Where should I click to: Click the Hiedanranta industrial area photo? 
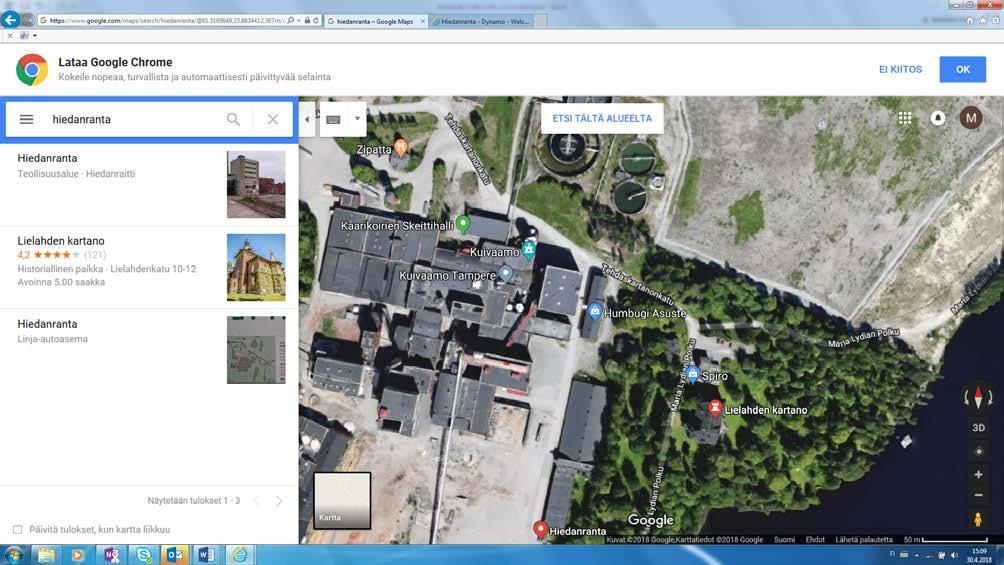(256, 184)
